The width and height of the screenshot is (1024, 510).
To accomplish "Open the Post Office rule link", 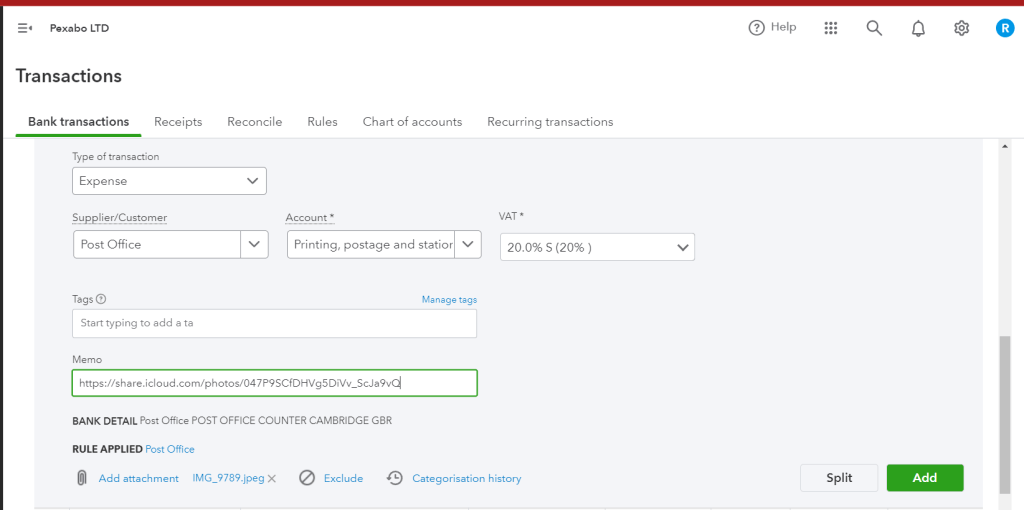I will click(x=170, y=449).
